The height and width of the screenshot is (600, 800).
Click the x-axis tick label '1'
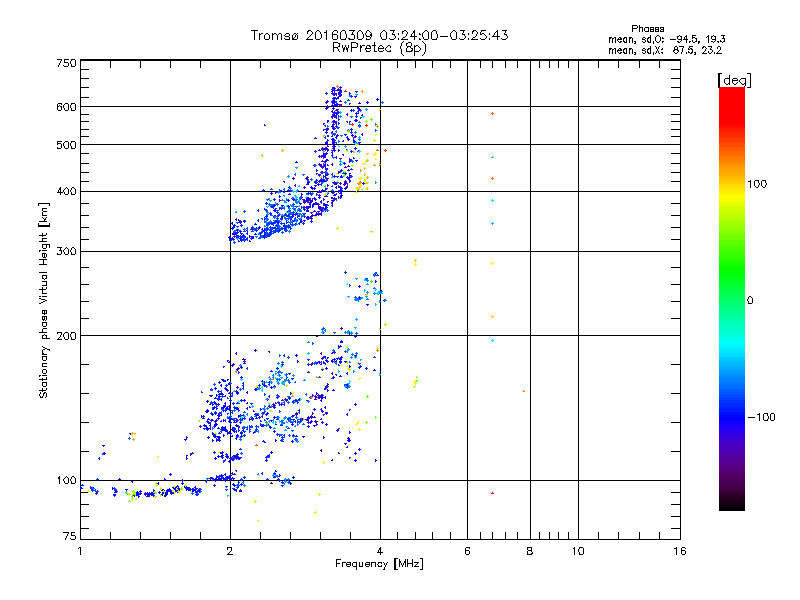pyautogui.click(x=80, y=551)
